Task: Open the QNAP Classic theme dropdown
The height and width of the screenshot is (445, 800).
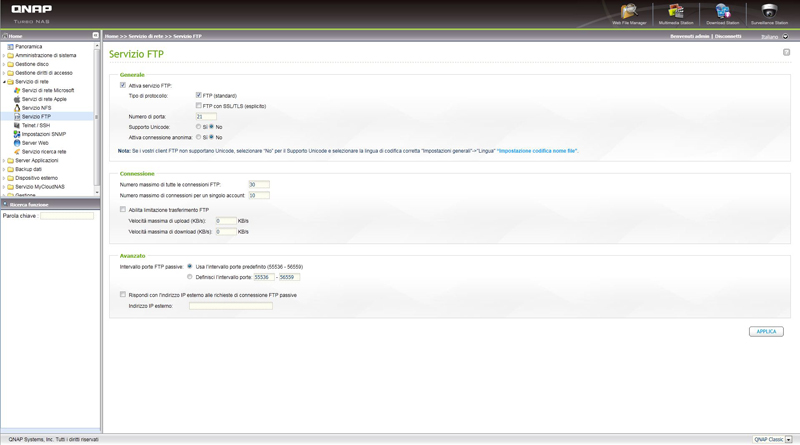Action: [773, 439]
